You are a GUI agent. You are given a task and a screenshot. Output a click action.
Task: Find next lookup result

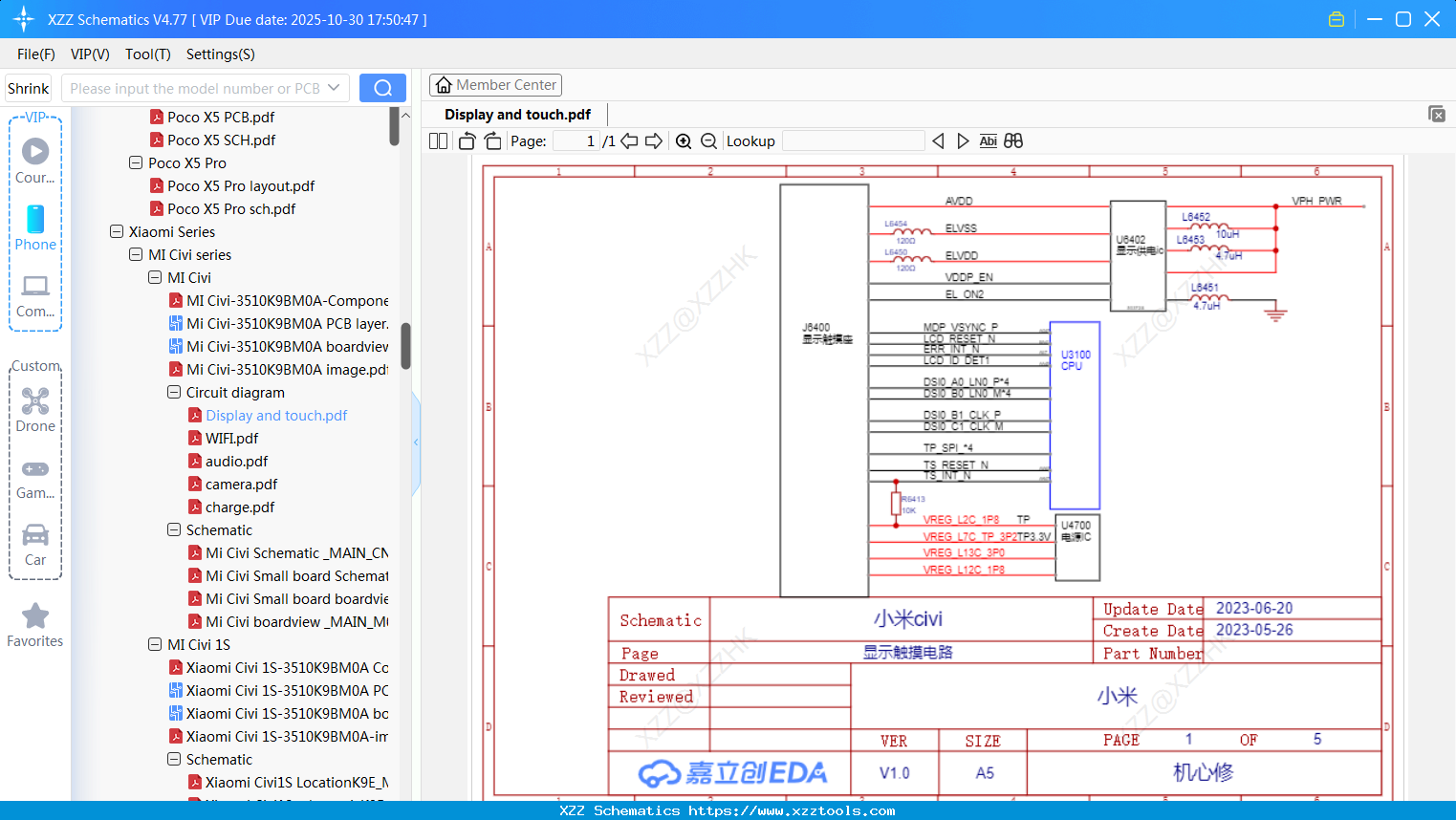click(x=963, y=141)
